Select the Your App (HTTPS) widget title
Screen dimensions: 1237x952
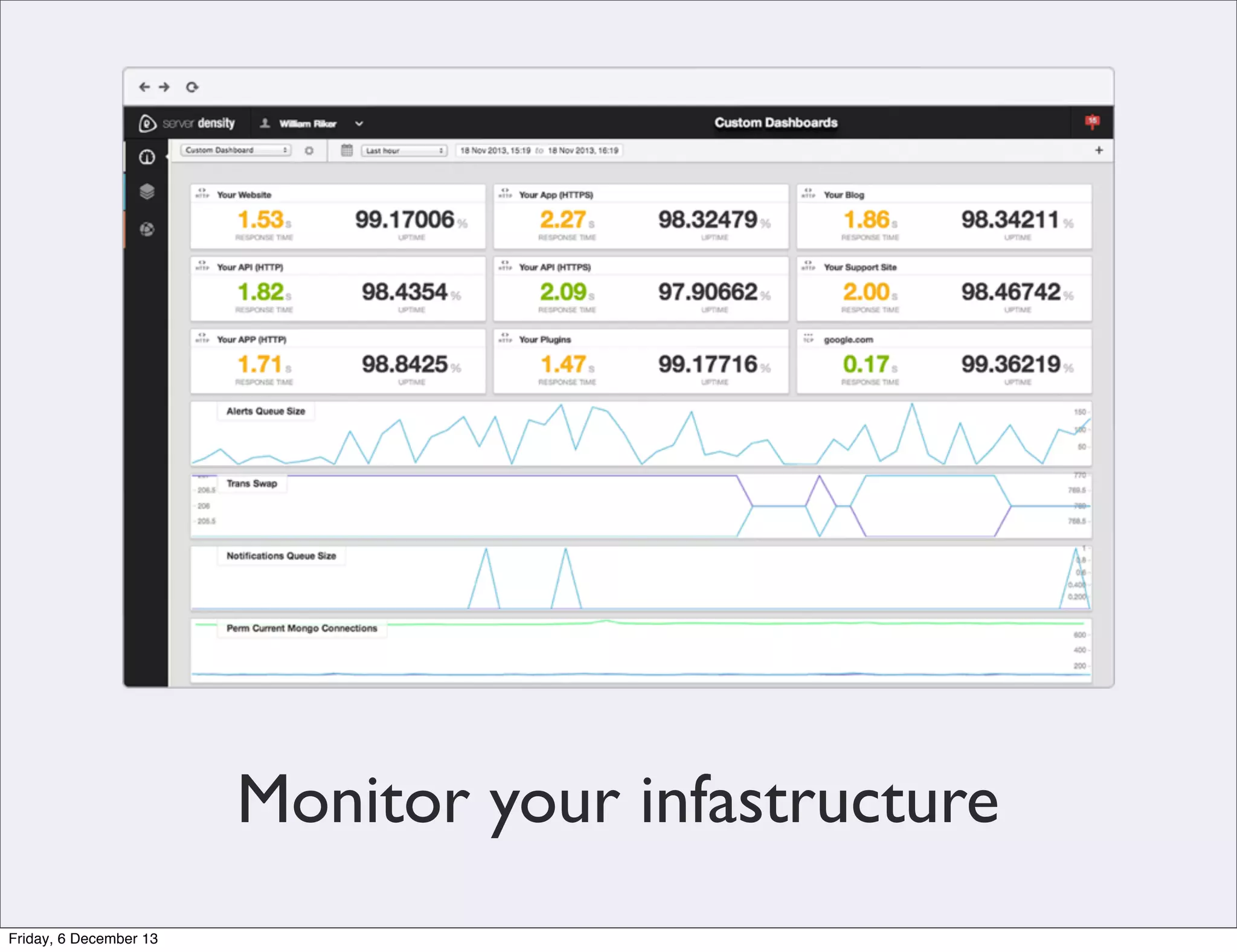tap(556, 195)
